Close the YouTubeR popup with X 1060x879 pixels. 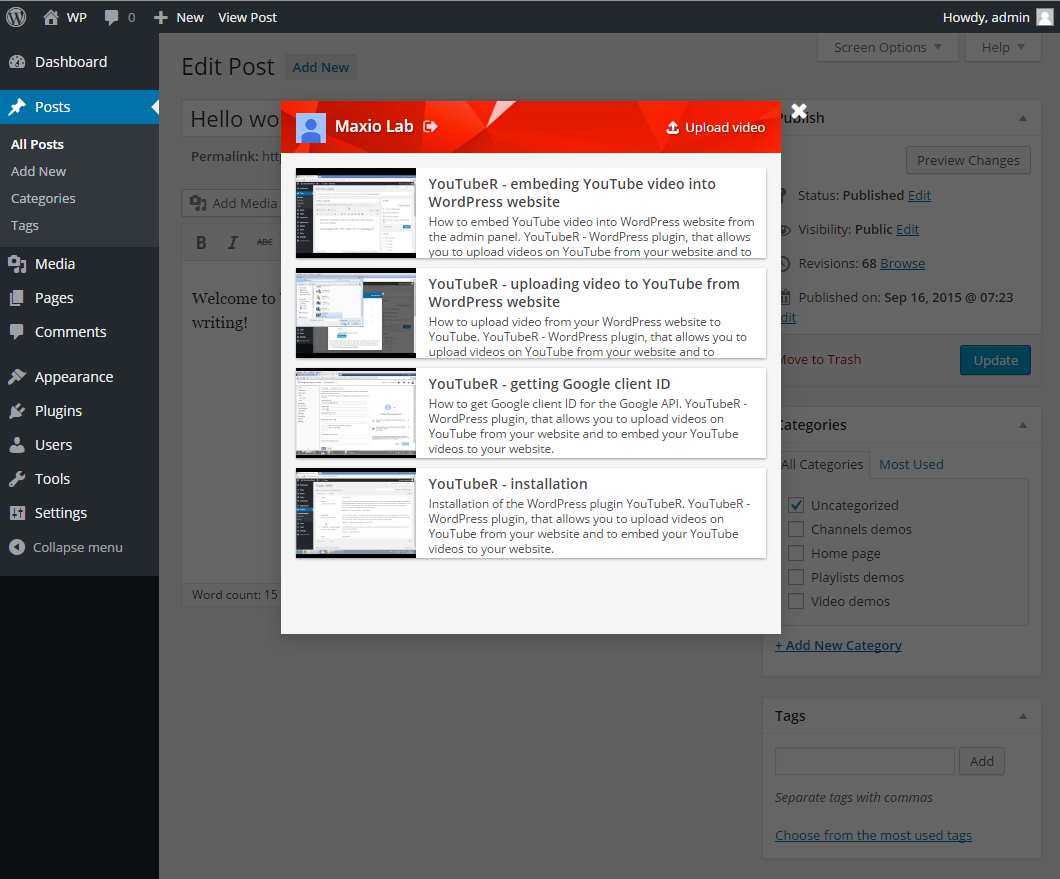pos(798,110)
